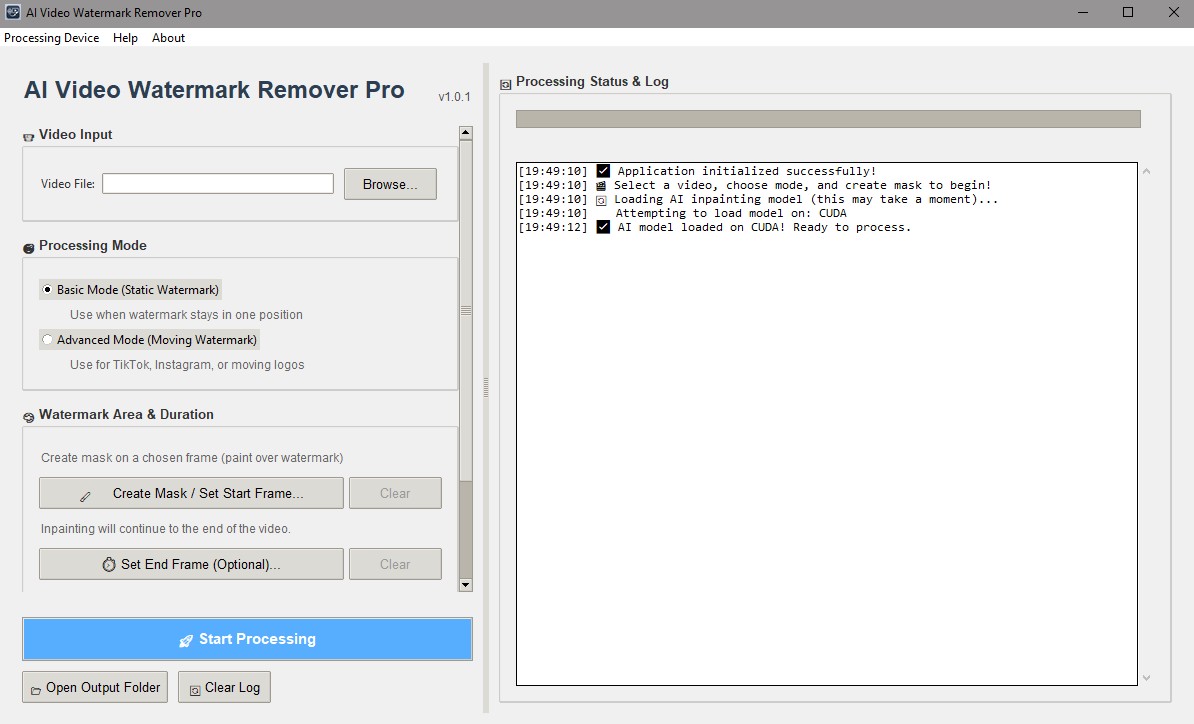Screen dimensions: 1194x724
Task: Open the Processing Device menu
Action: [x=51, y=37]
